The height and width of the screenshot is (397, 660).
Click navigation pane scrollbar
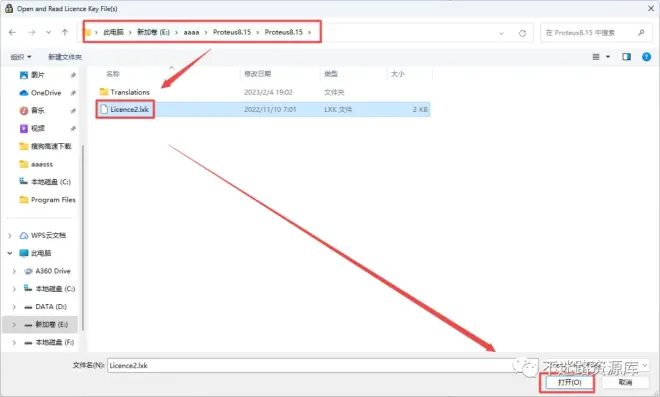point(82,238)
